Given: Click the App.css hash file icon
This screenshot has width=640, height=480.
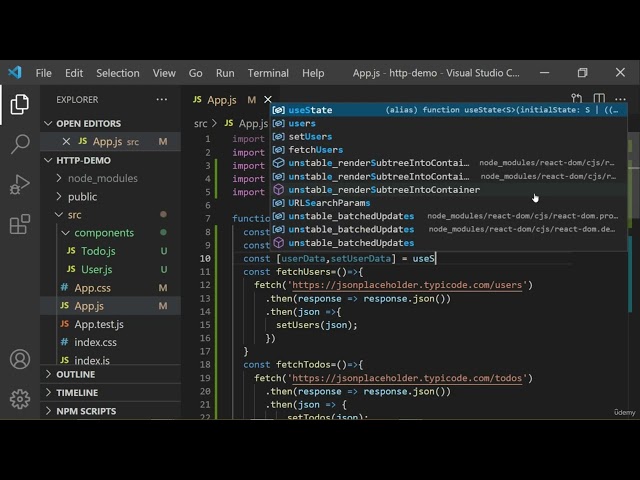Looking at the screenshot, I should (64, 287).
